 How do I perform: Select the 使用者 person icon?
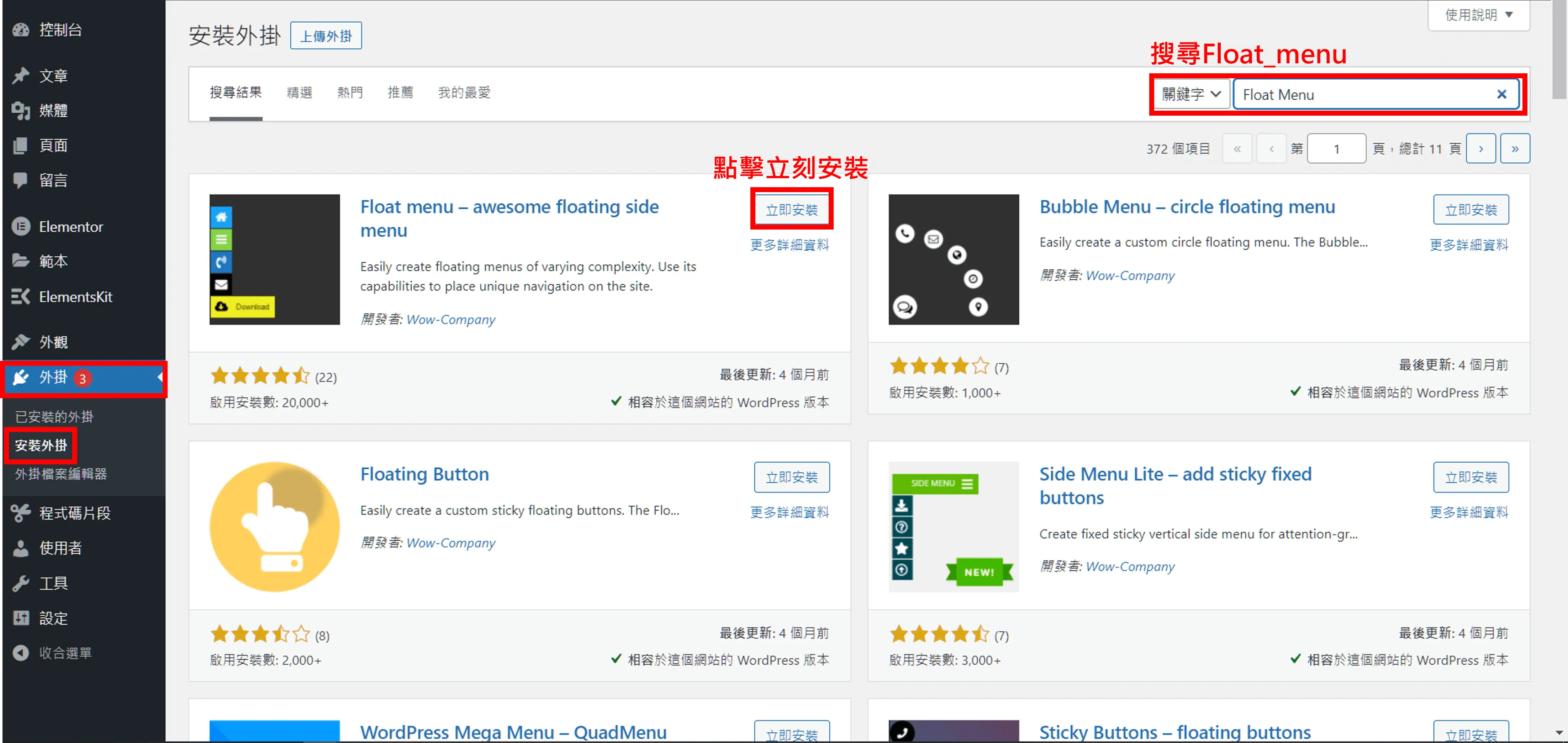click(x=21, y=548)
